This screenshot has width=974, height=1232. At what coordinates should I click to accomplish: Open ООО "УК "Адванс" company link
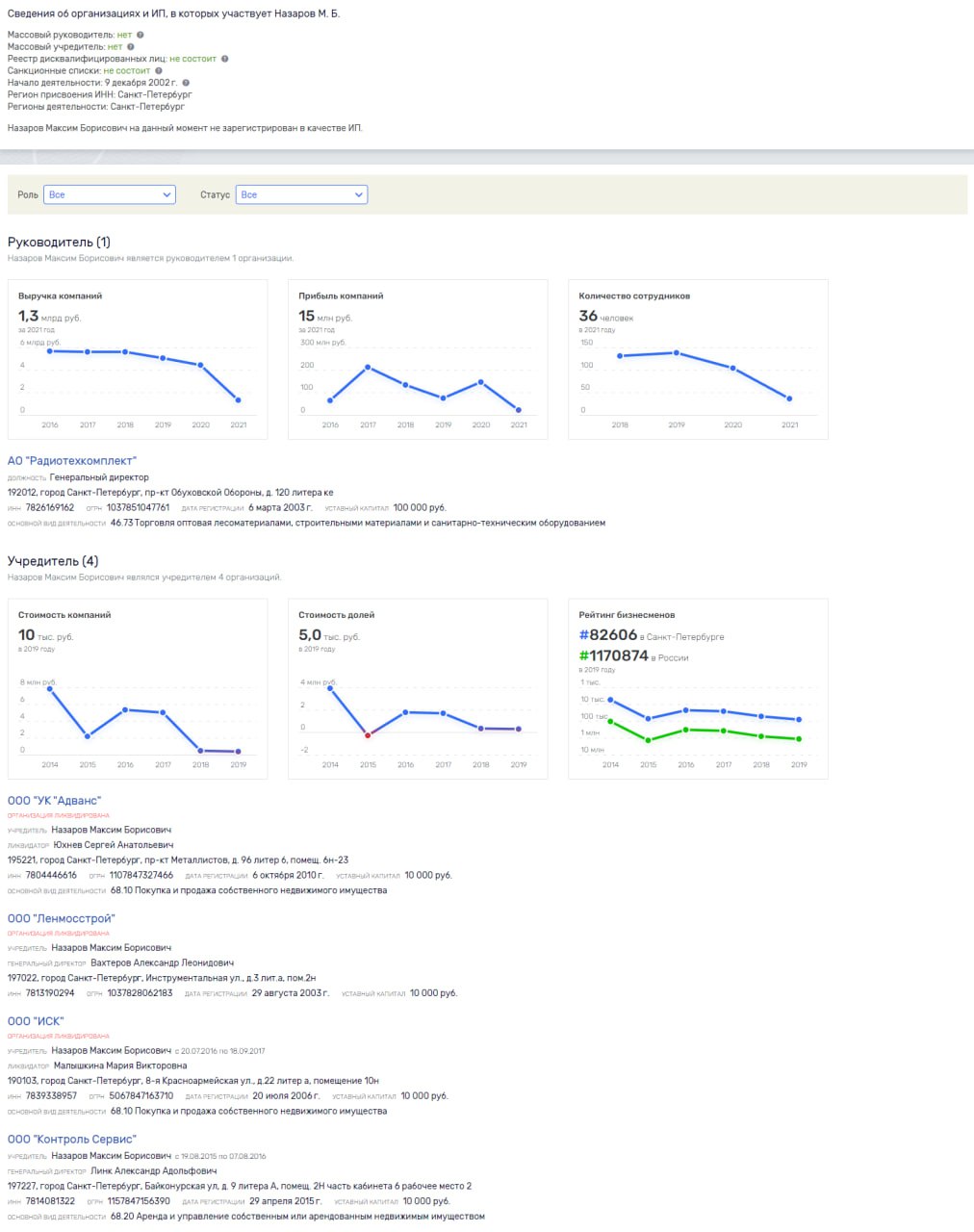[x=54, y=801]
